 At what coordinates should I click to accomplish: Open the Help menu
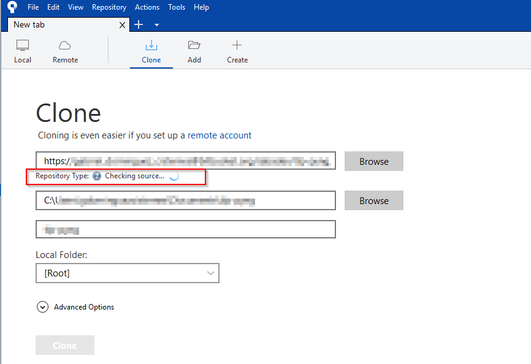tap(201, 7)
